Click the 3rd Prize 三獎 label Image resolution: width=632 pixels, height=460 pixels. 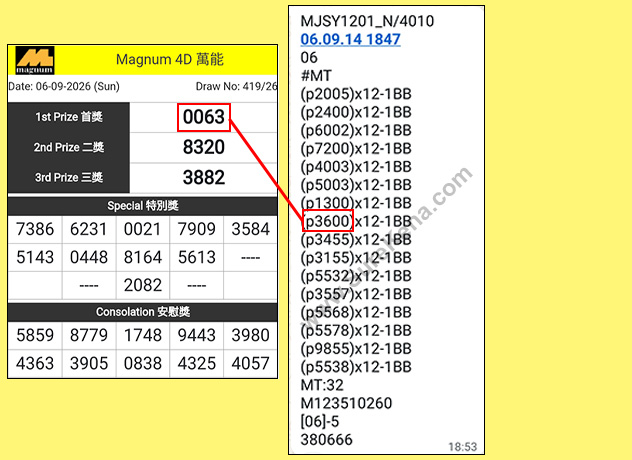coord(69,177)
